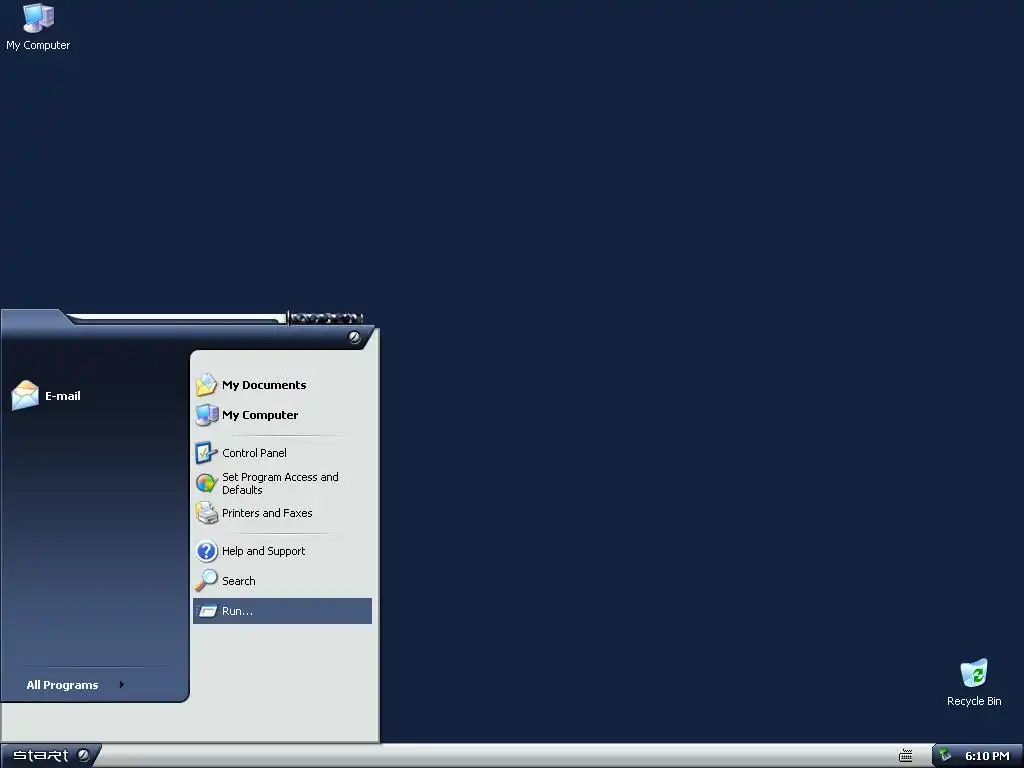Viewport: 1024px width, 768px height.
Task: Click the Start button
Action: point(51,756)
